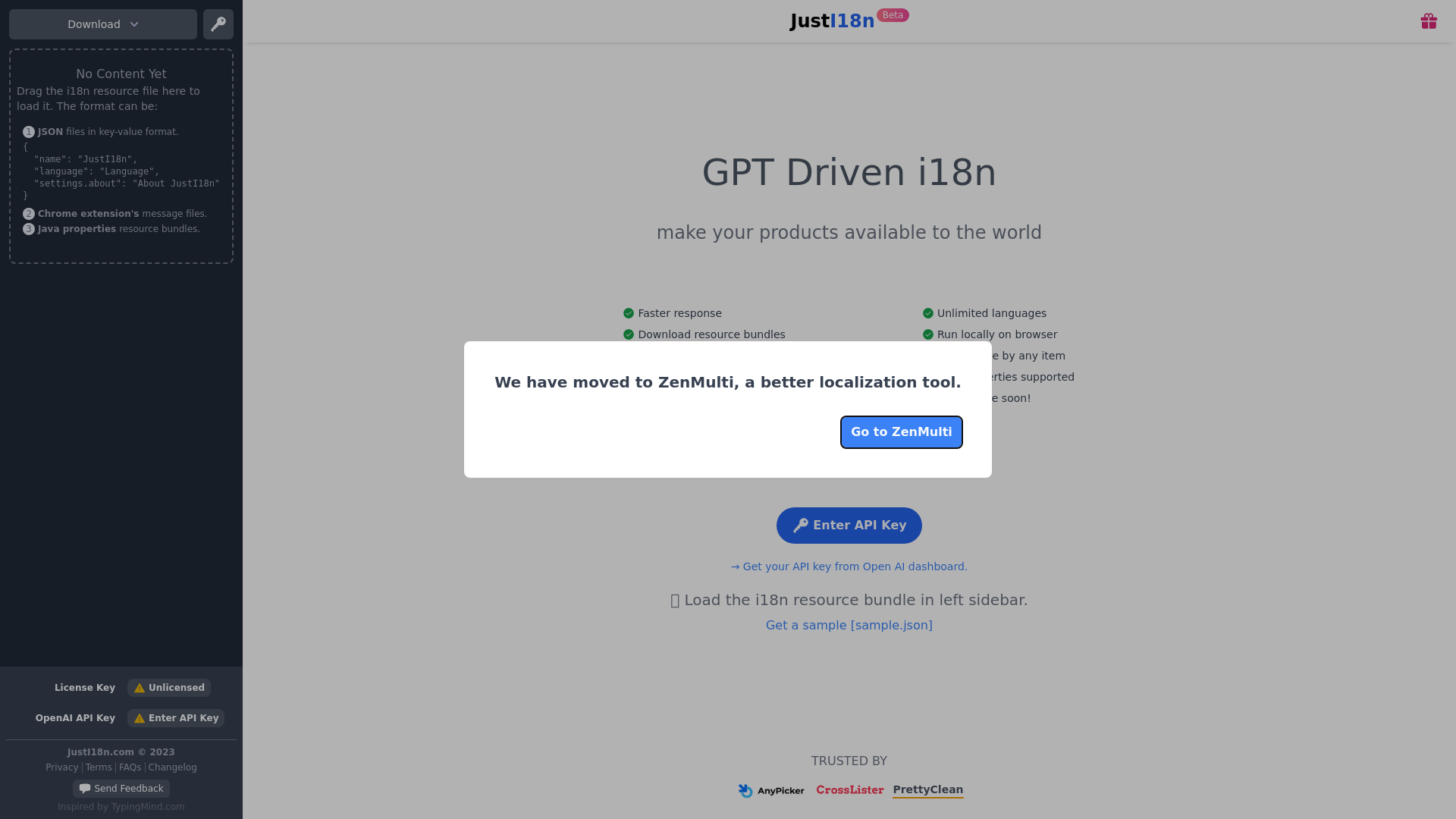
Task: Open the Privacy link
Action: (62, 767)
